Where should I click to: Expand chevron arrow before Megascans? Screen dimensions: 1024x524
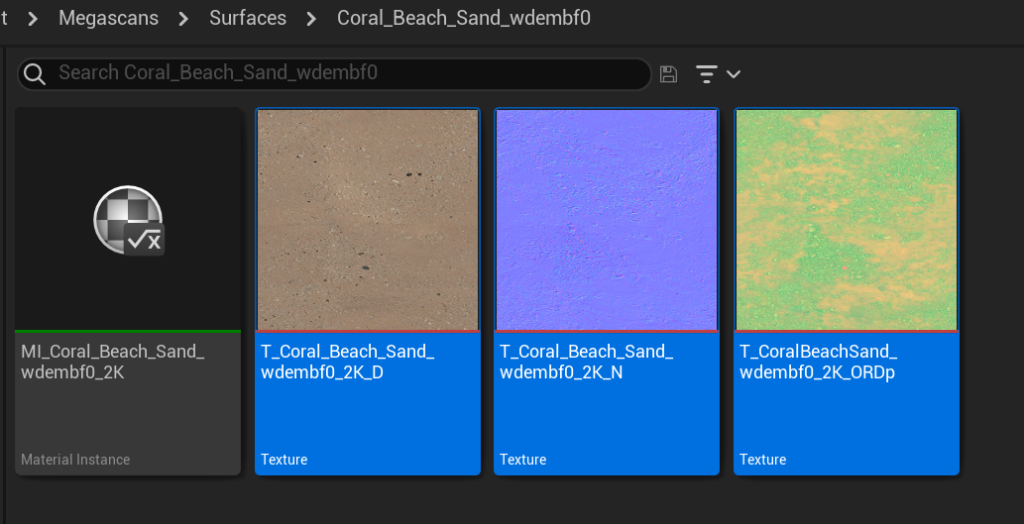coord(32,18)
